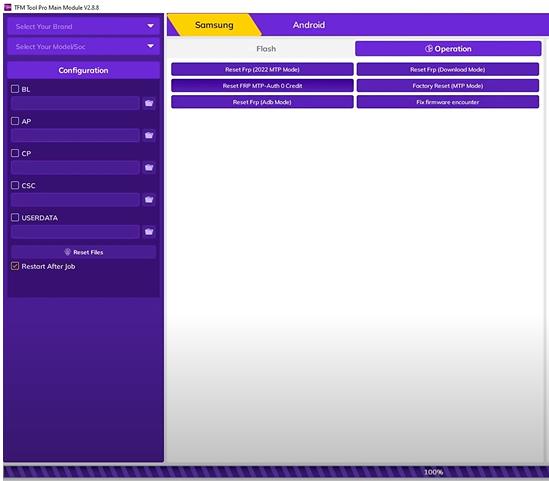Expand the Select Your Brand dropdown

point(83,26)
